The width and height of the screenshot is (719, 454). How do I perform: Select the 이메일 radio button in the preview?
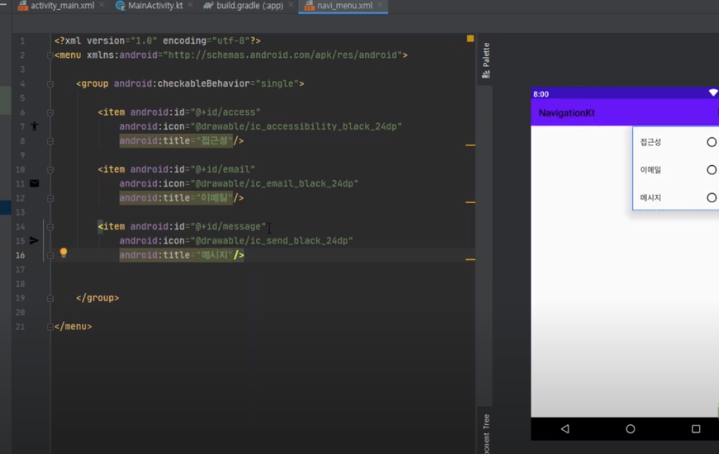[x=711, y=170]
